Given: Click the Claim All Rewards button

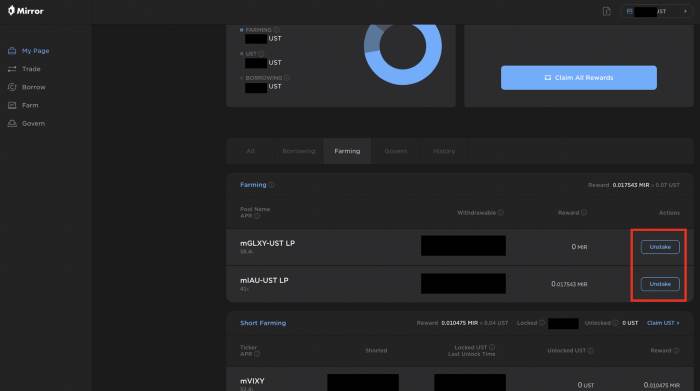Looking at the screenshot, I should 579,78.
